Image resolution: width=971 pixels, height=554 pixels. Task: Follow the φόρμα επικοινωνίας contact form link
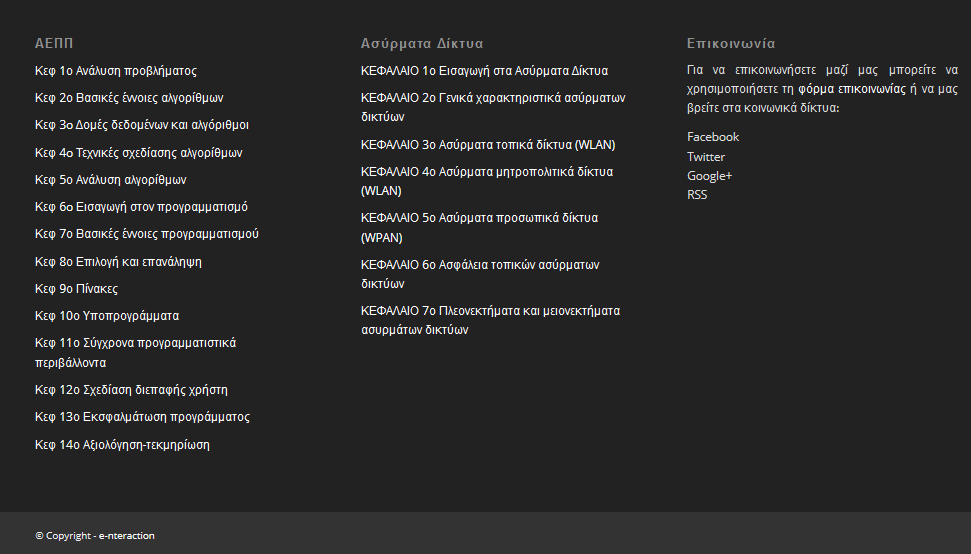(x=851, y=89)
